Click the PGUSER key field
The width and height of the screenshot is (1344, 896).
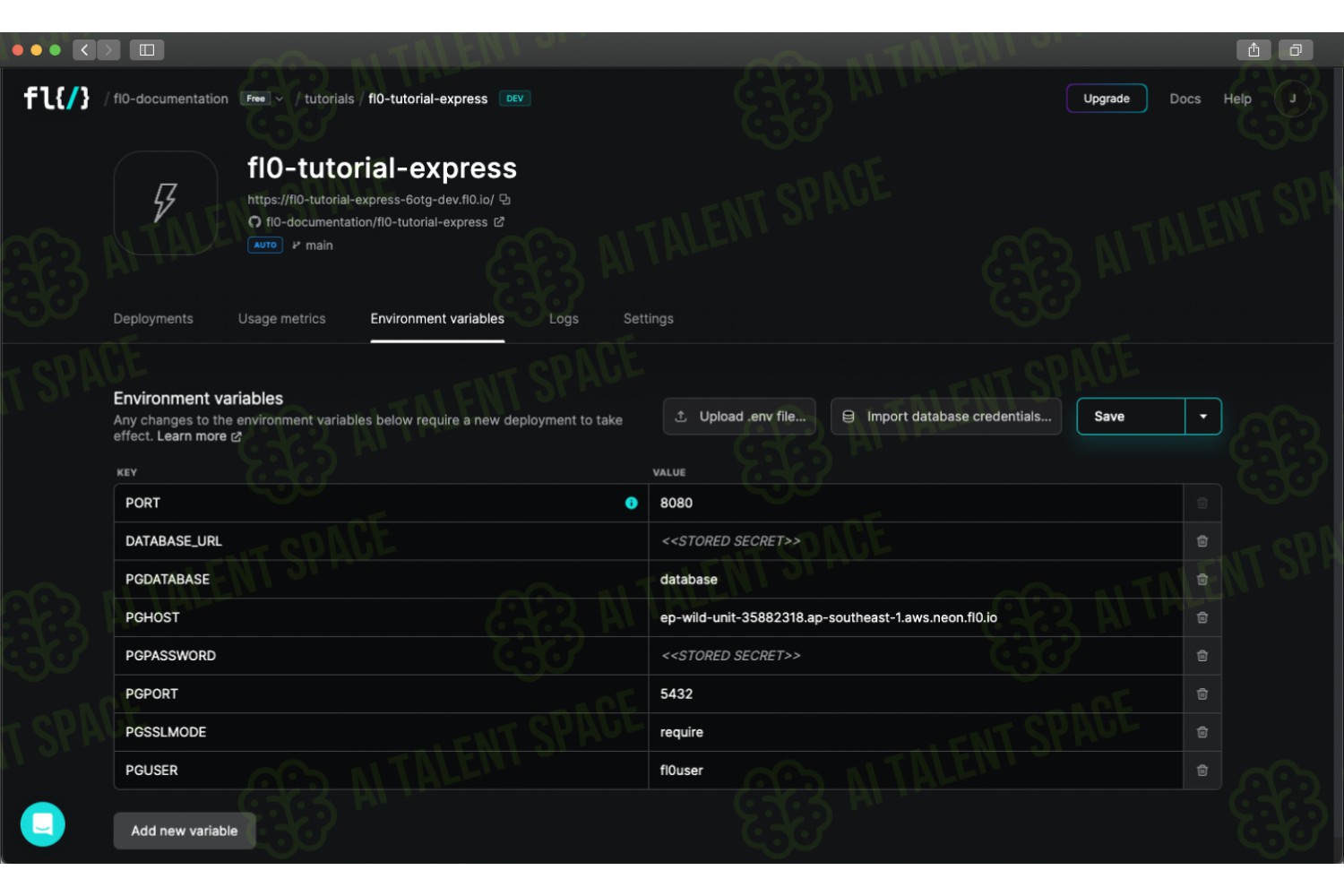coord(381,771)
